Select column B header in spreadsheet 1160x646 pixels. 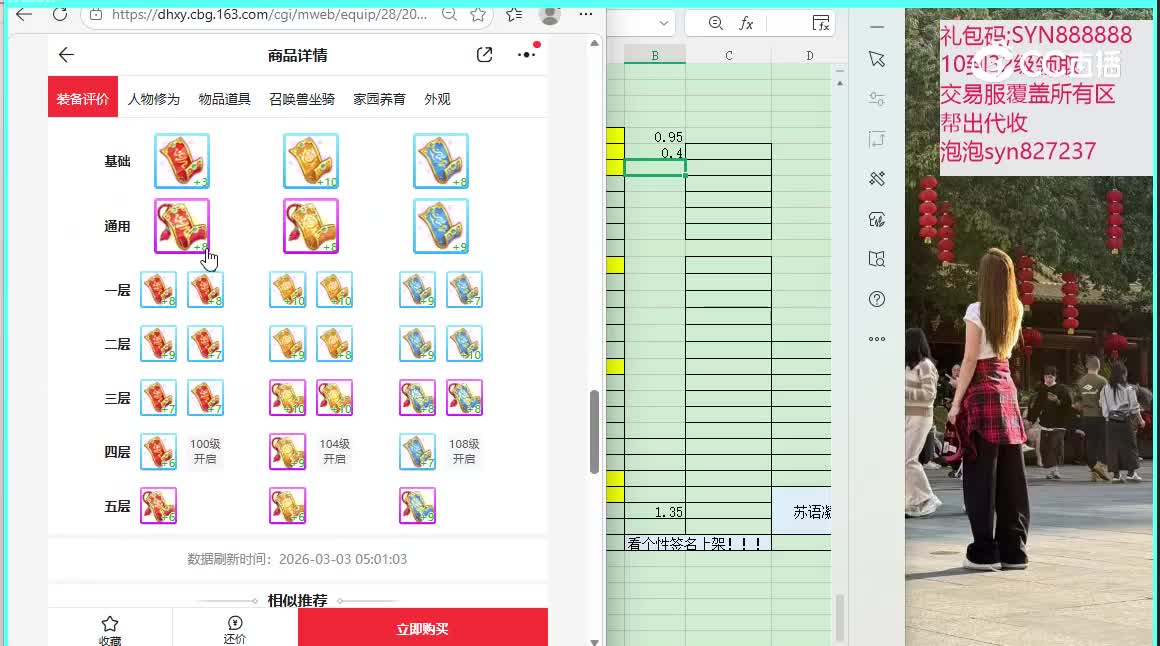click(x=655, y=55)
